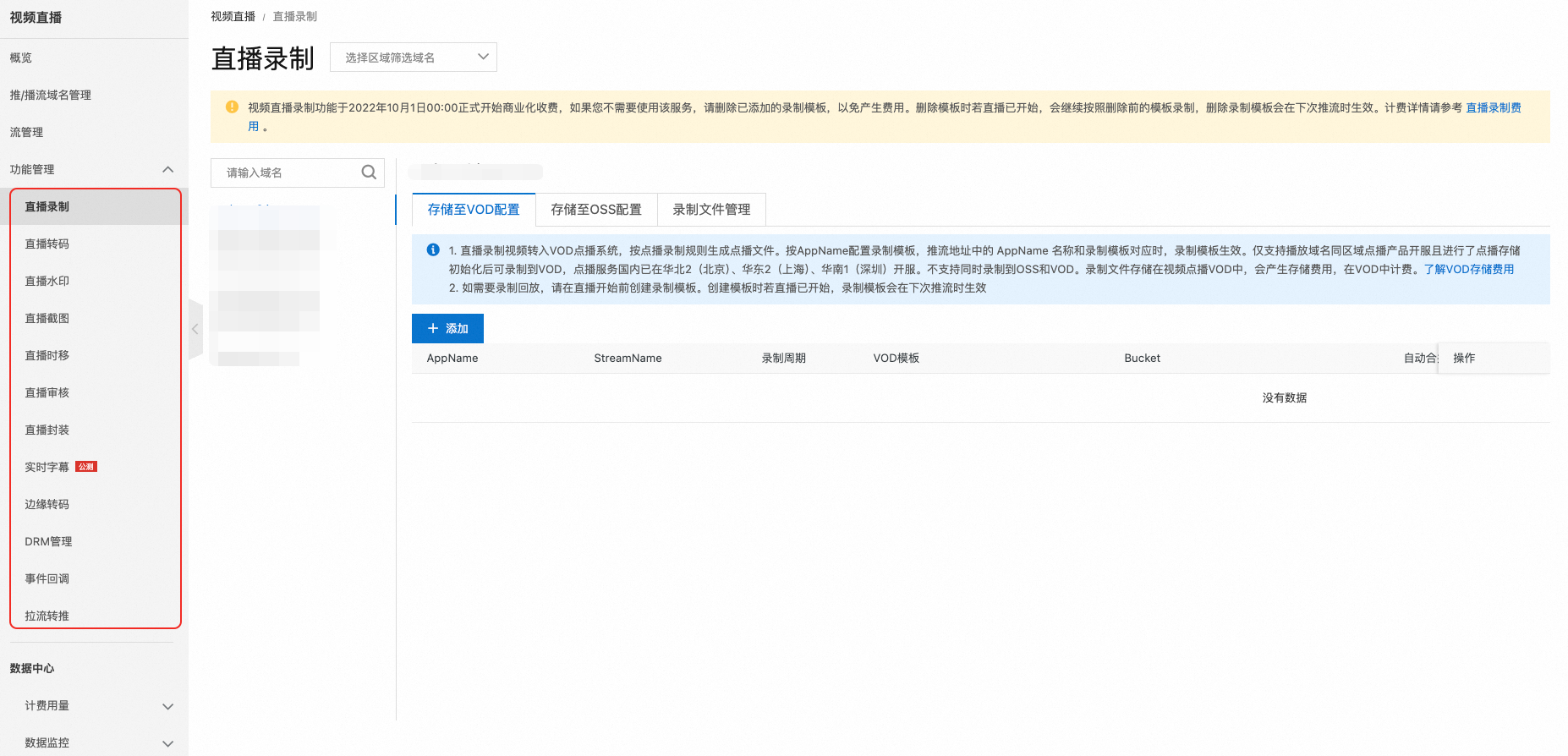Click the 公测 badge beside 实时字幕

(x=86, y=467)
